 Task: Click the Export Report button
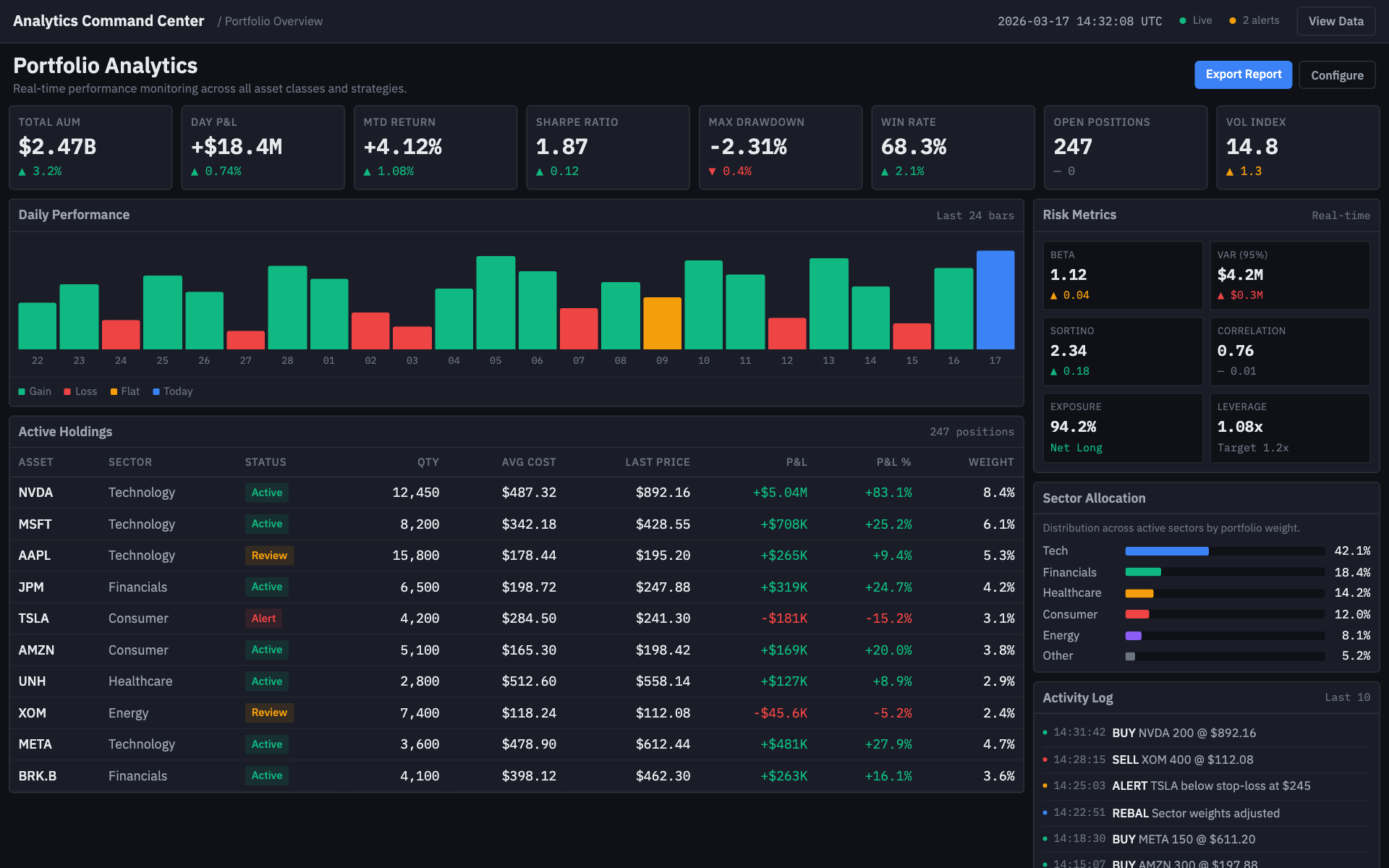click(1243, 75)
